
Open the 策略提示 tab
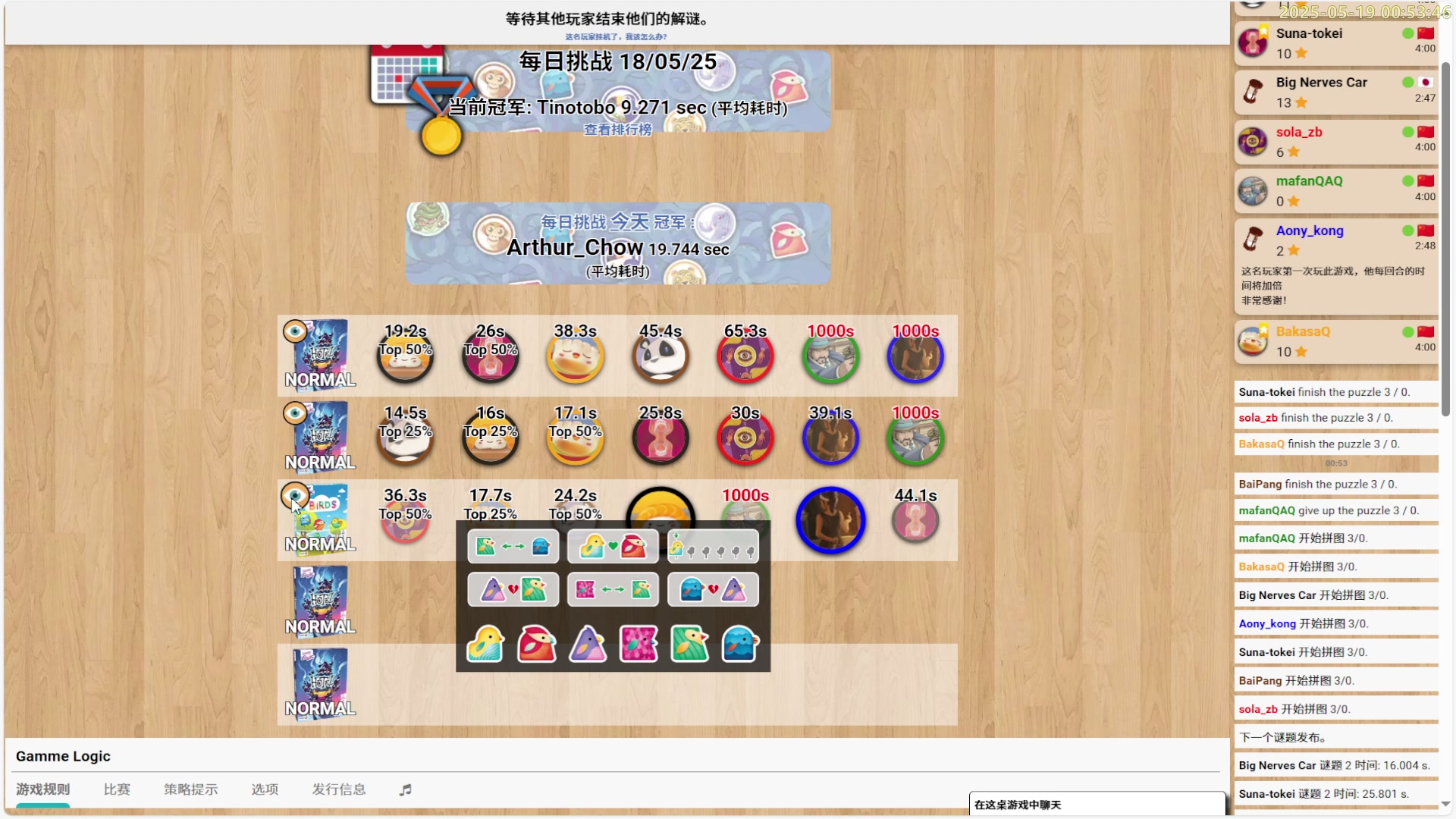191,789
